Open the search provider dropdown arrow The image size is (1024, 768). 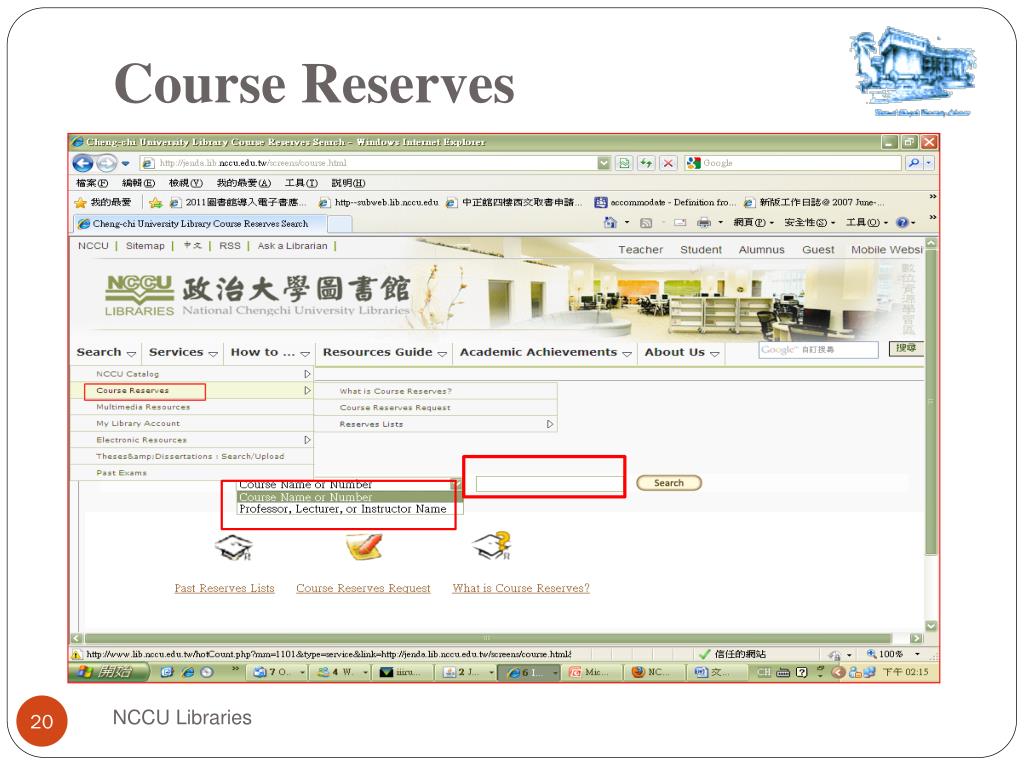pos(929,163)
